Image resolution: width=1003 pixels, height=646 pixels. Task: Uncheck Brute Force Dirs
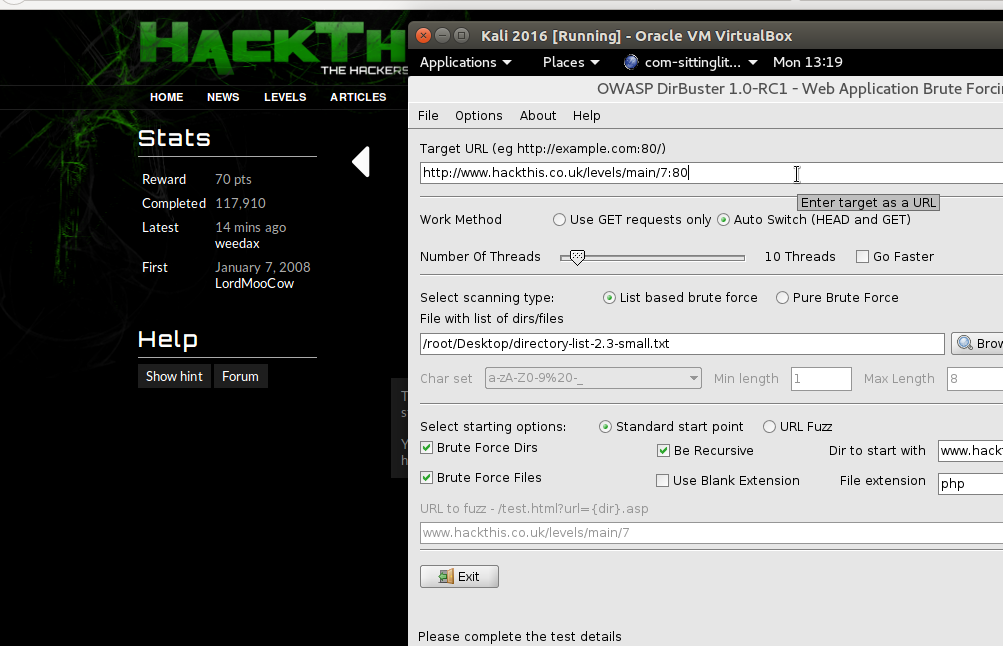pyautogui.click(x=427, y=448)
